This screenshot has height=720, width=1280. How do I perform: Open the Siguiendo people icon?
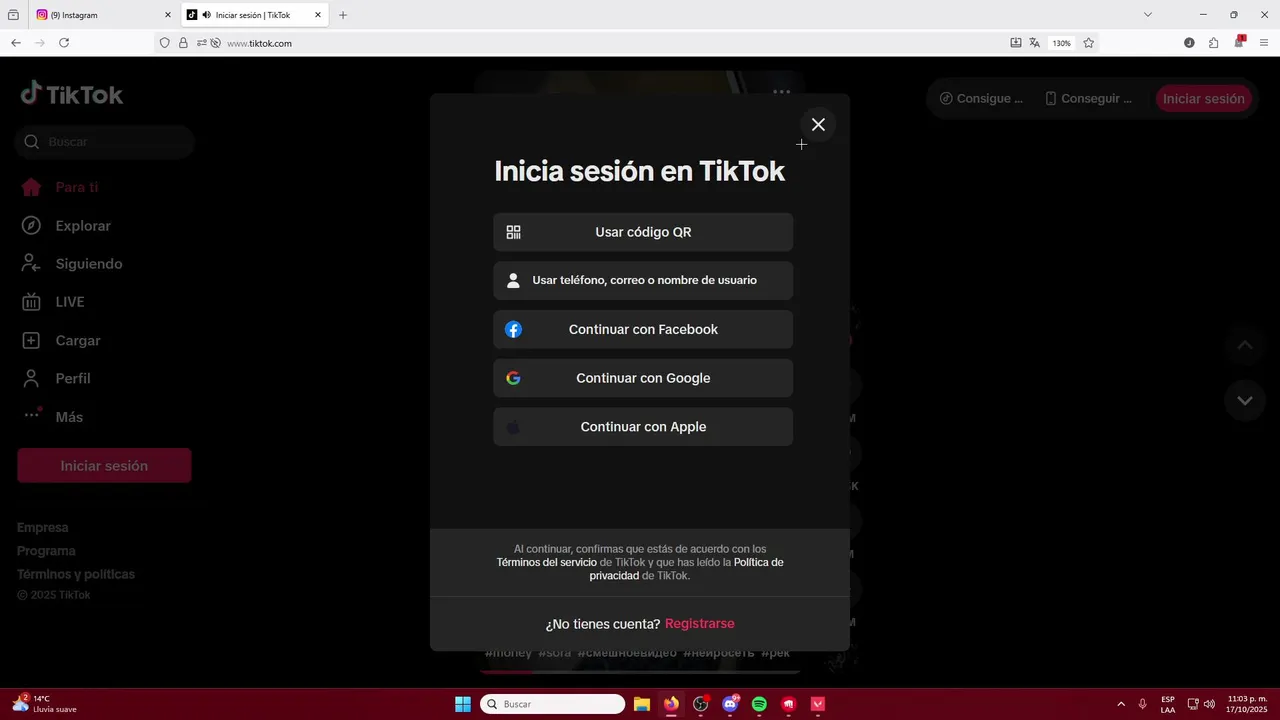(x=31, y=264)
